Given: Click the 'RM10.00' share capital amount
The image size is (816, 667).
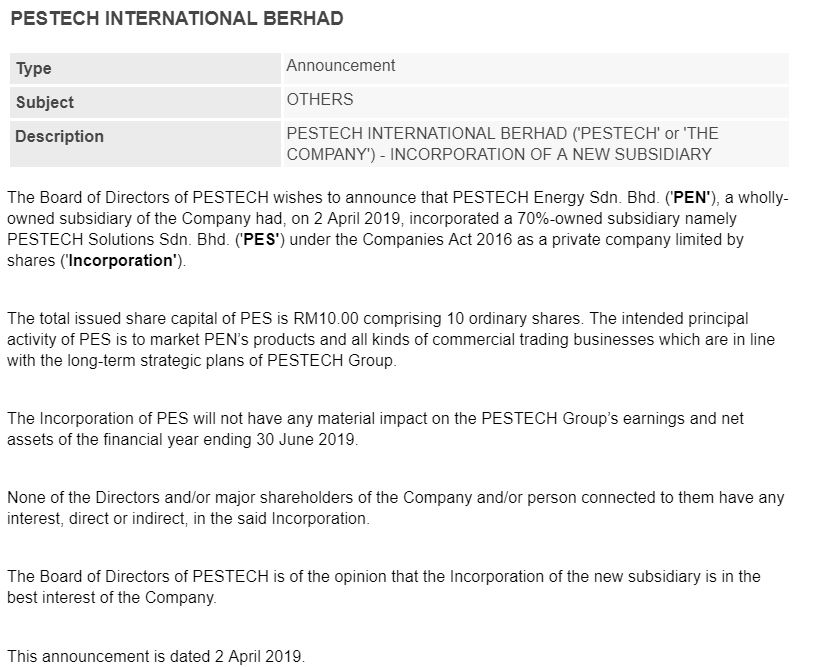Looking at the screenshot, I should coord(326,318).
